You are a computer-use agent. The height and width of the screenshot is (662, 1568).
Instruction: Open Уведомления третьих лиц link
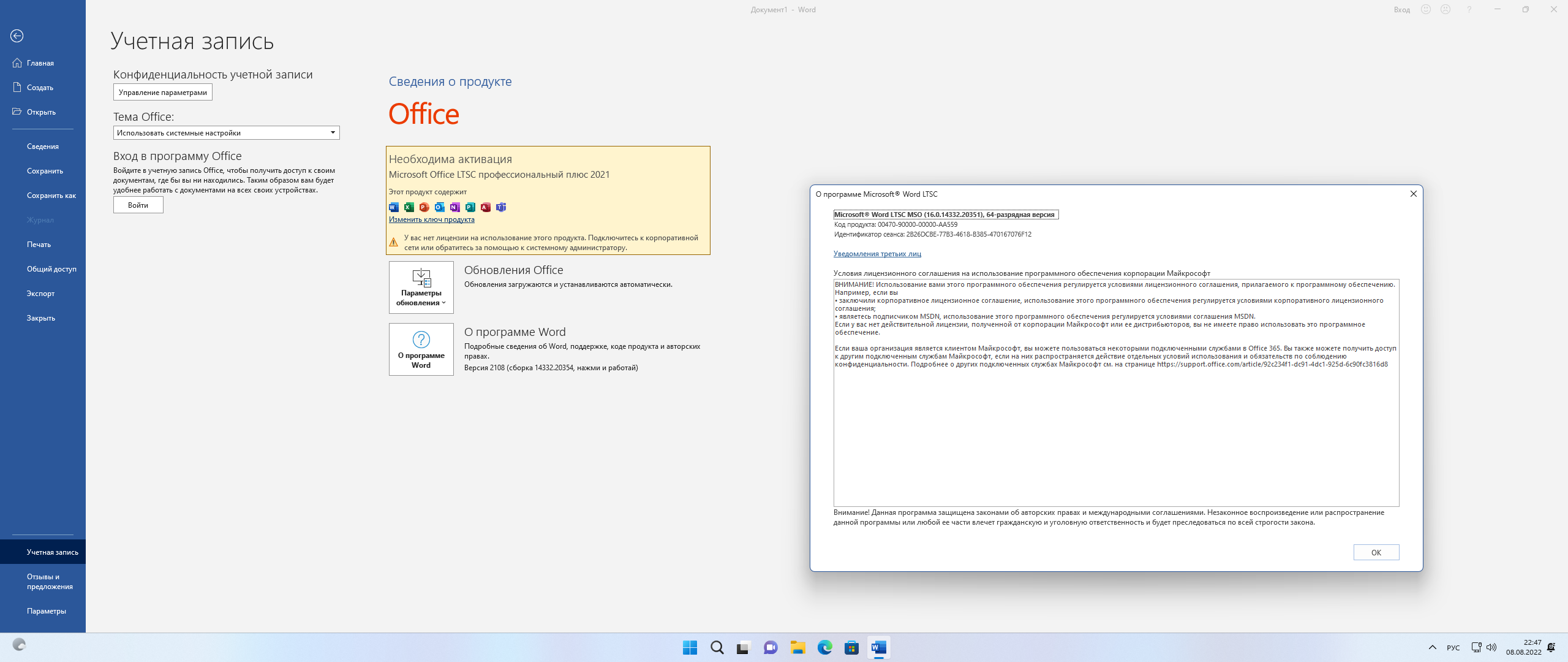coord(877,254)
